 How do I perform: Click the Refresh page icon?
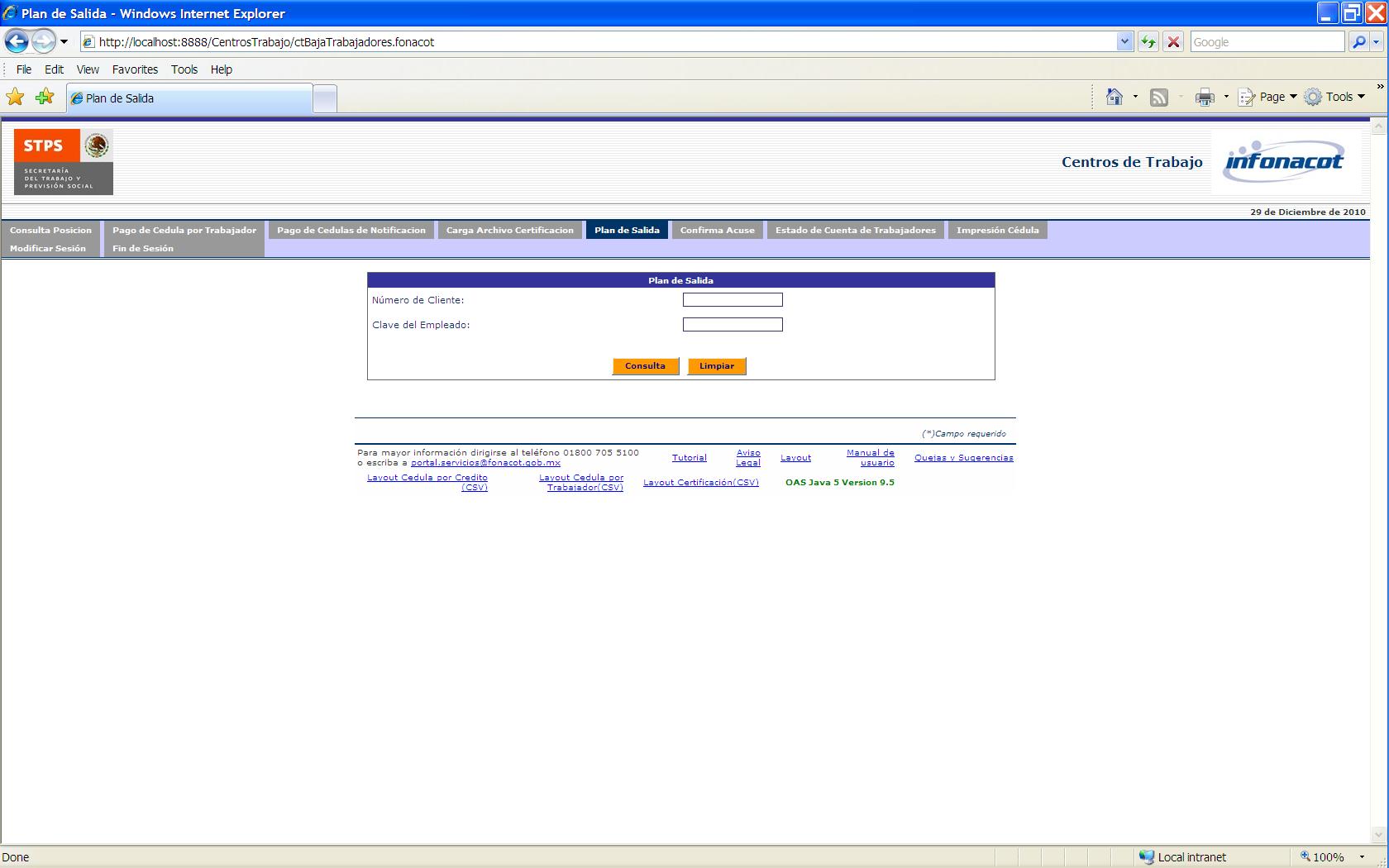[x=1148, y=42]
